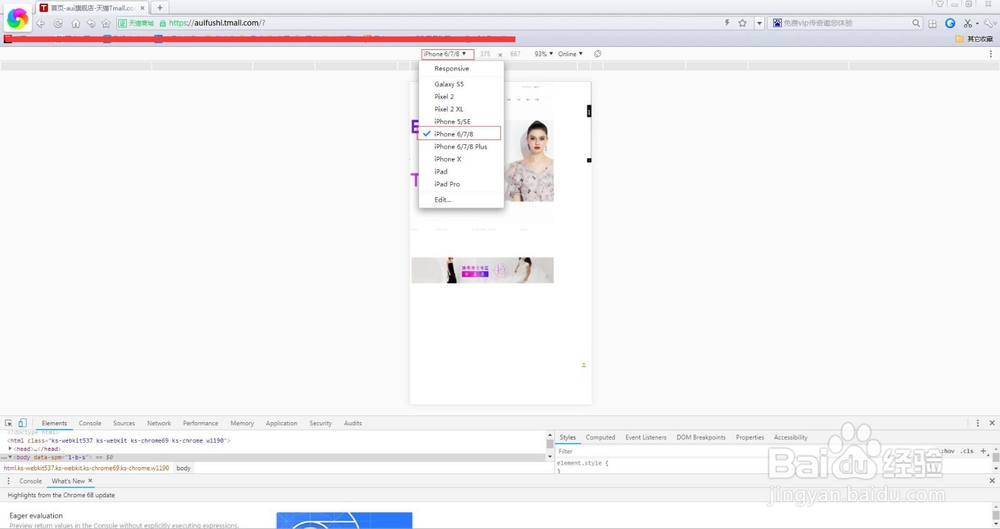
Task: Select iPhone 6/7/8 Plus device
Action: coord(460,147)
